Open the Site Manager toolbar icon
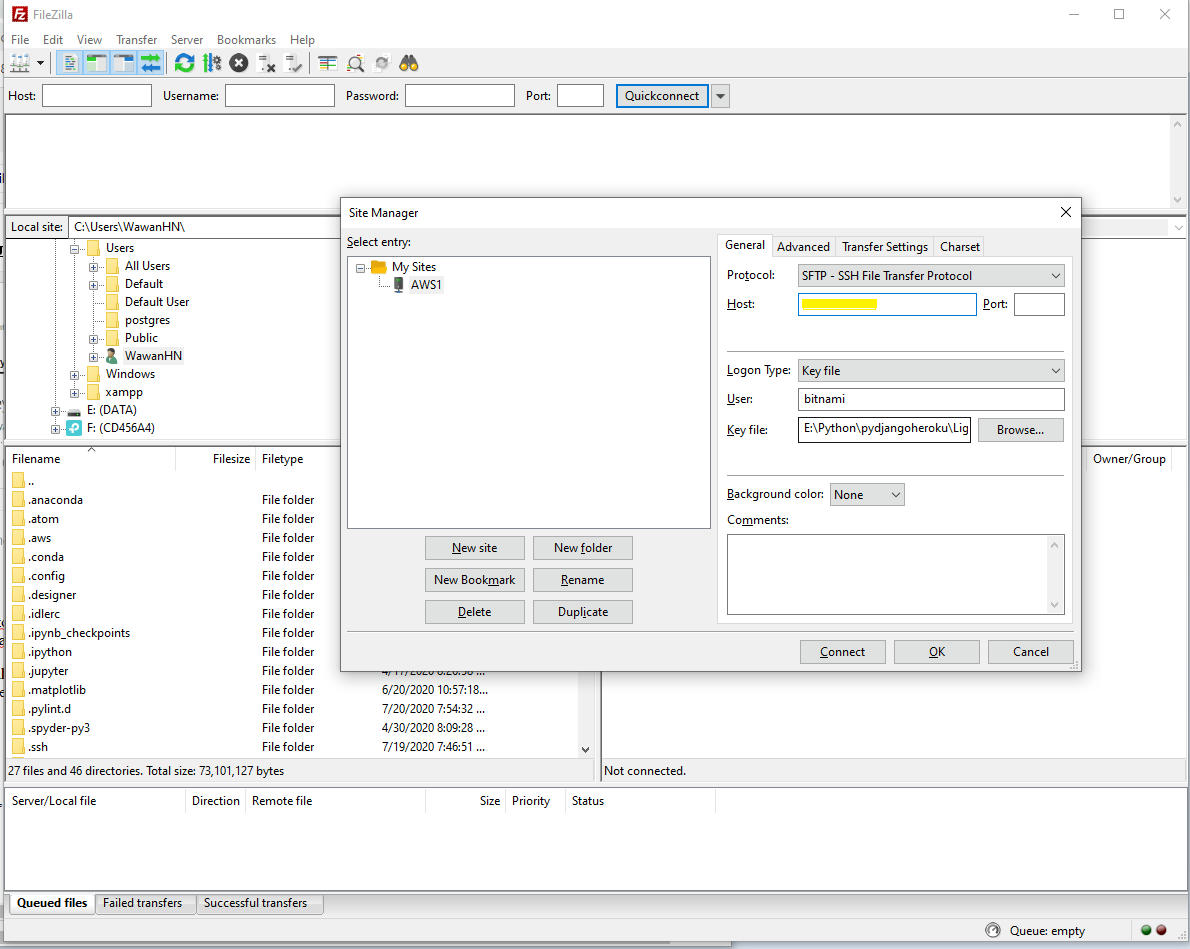 (x=20, y=63)
